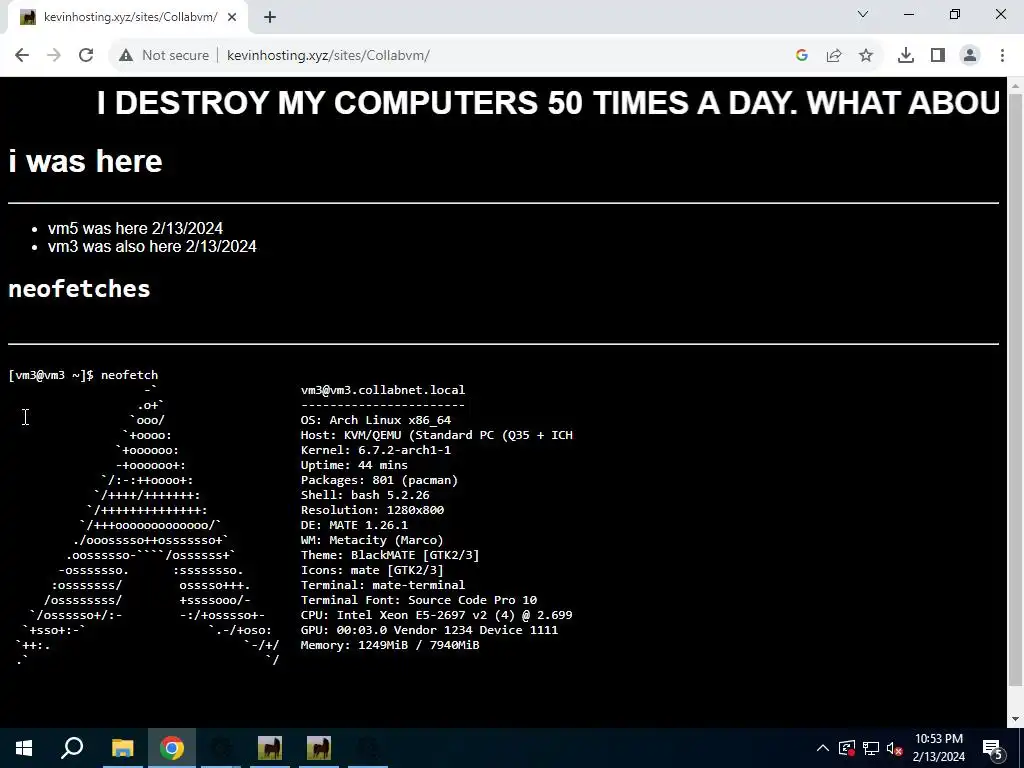Screen dimensions: 1024x768
Task: Open the Chrome downloads icon
Action: [906, 56]
